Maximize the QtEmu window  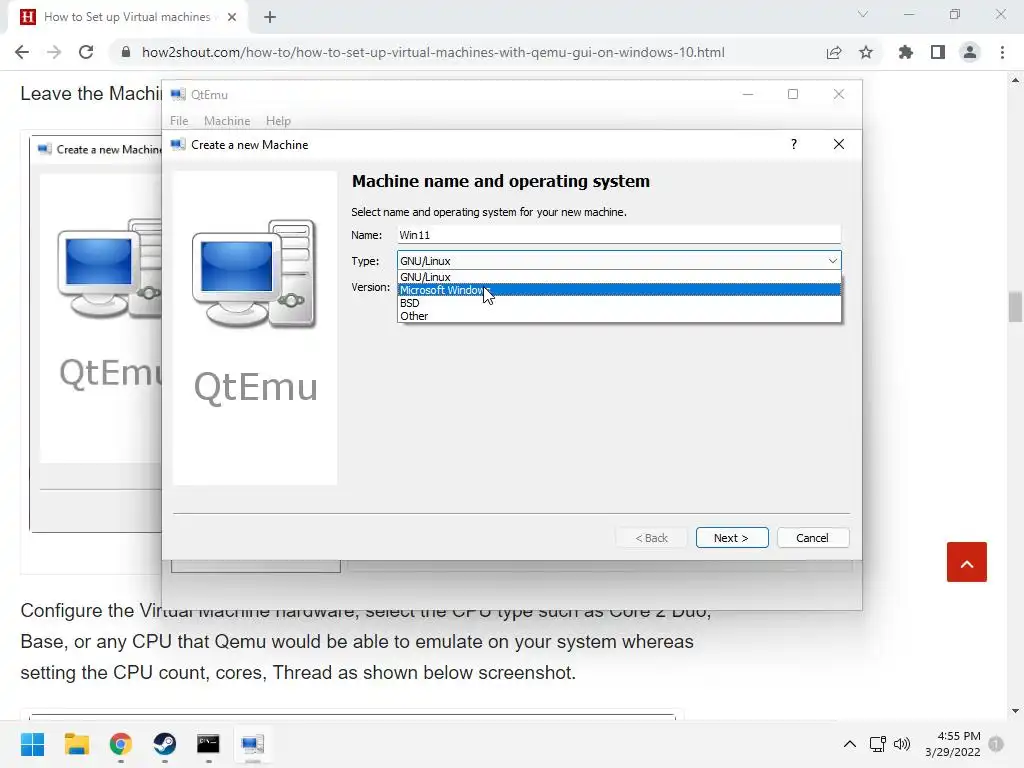coord(793,95)
